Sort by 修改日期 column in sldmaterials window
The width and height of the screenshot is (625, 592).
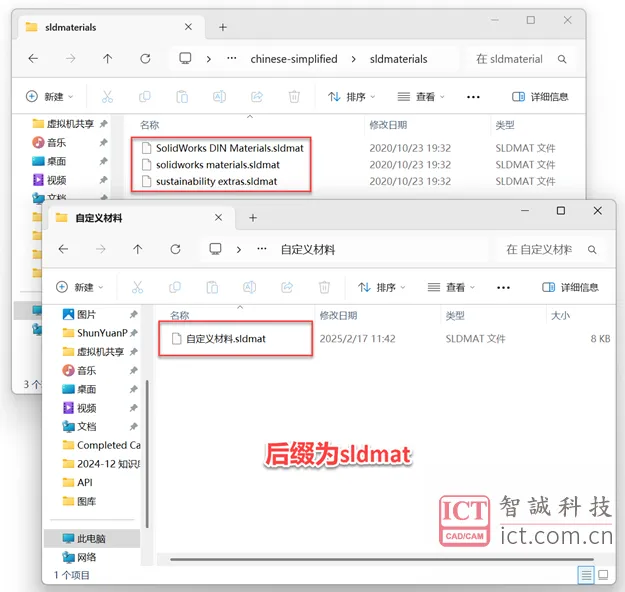388,125
